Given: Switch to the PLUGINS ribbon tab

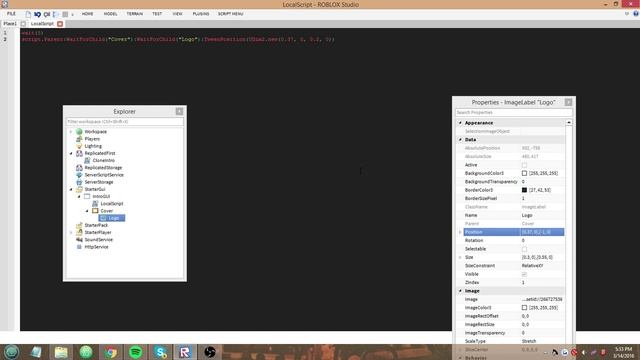Looking at the screenshot, I should click(201, 14).
